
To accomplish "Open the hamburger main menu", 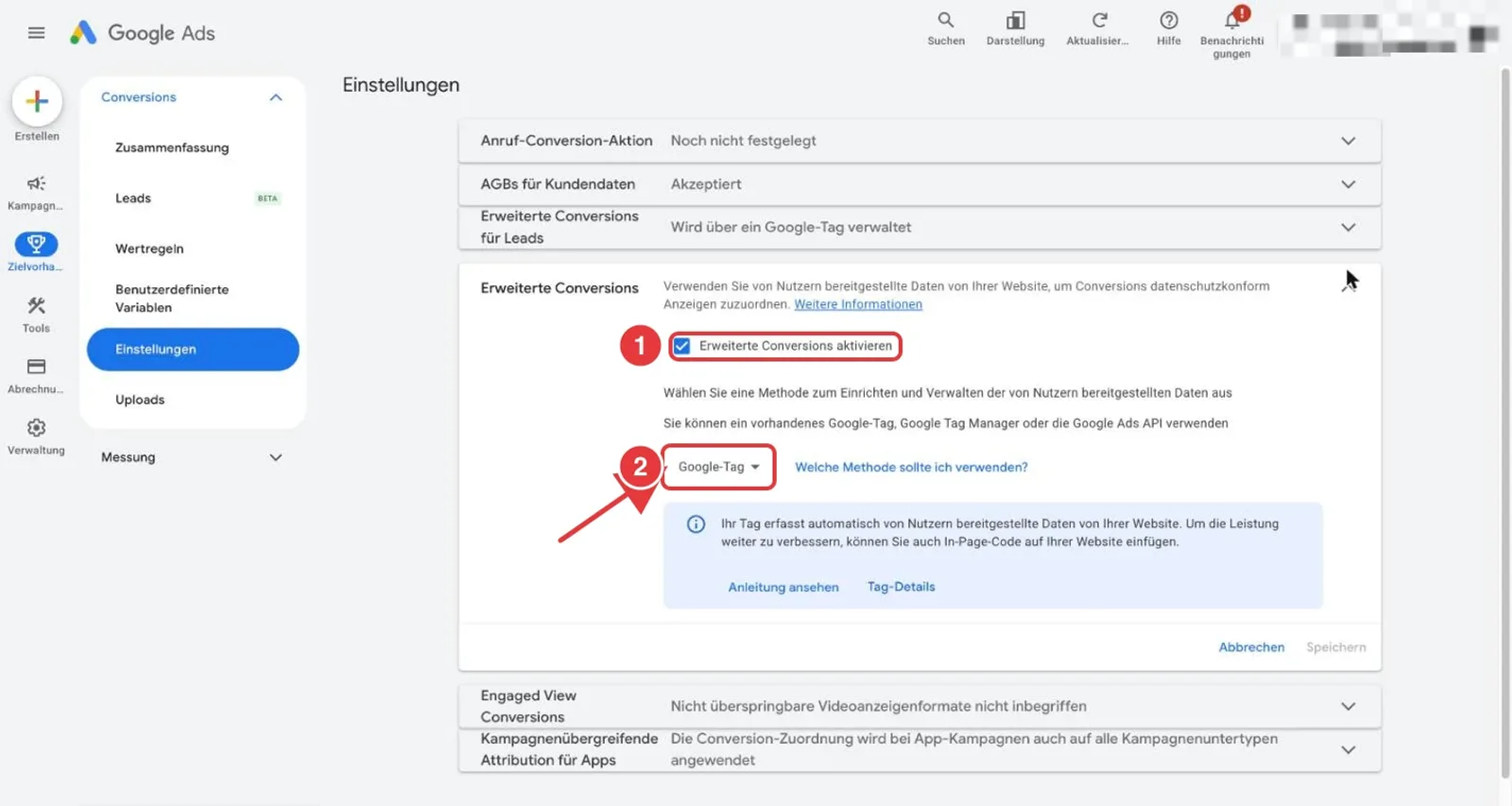I will click(x=37, y=33).
